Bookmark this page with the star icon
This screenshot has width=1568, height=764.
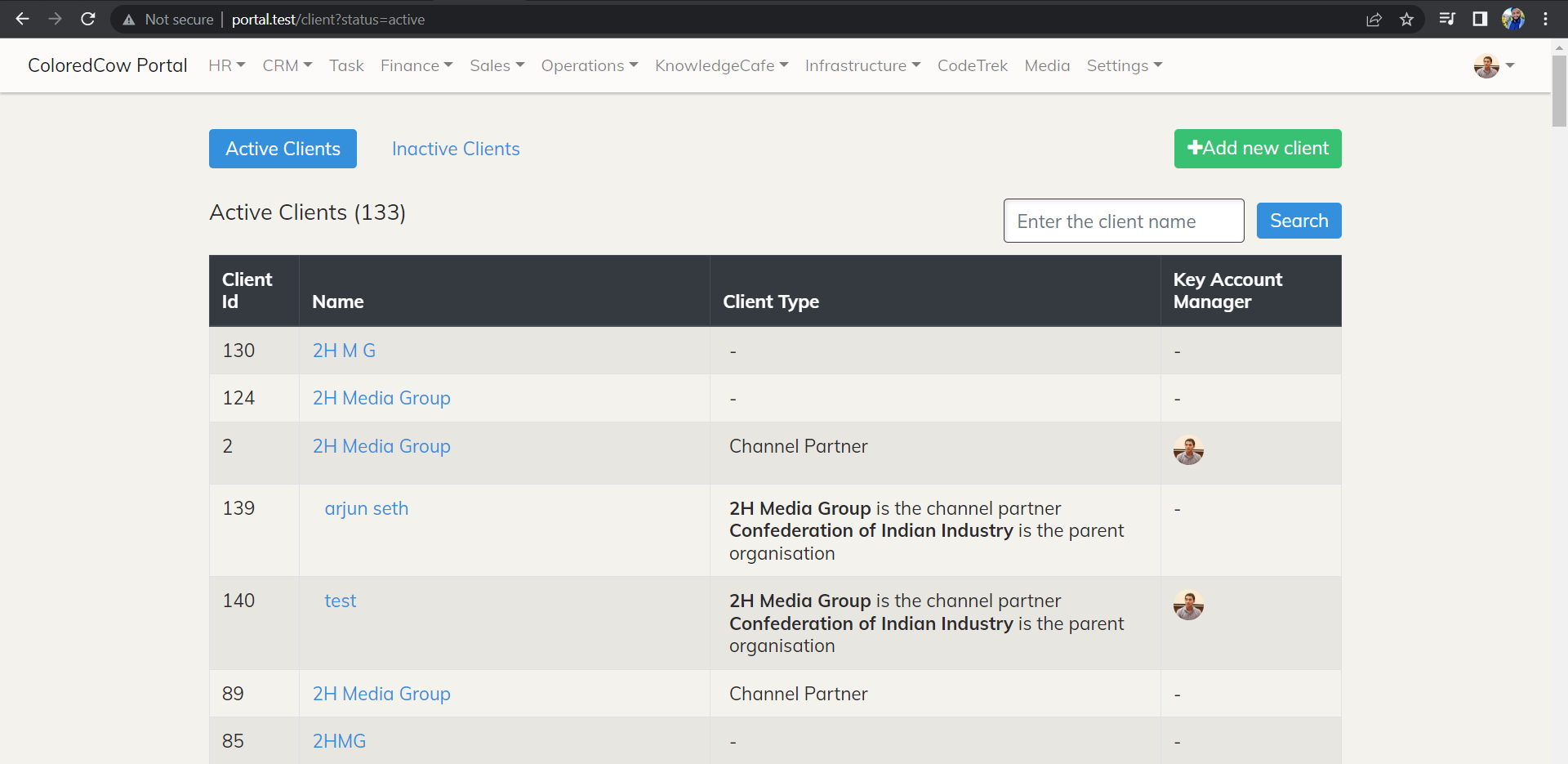coord(1406,19)
